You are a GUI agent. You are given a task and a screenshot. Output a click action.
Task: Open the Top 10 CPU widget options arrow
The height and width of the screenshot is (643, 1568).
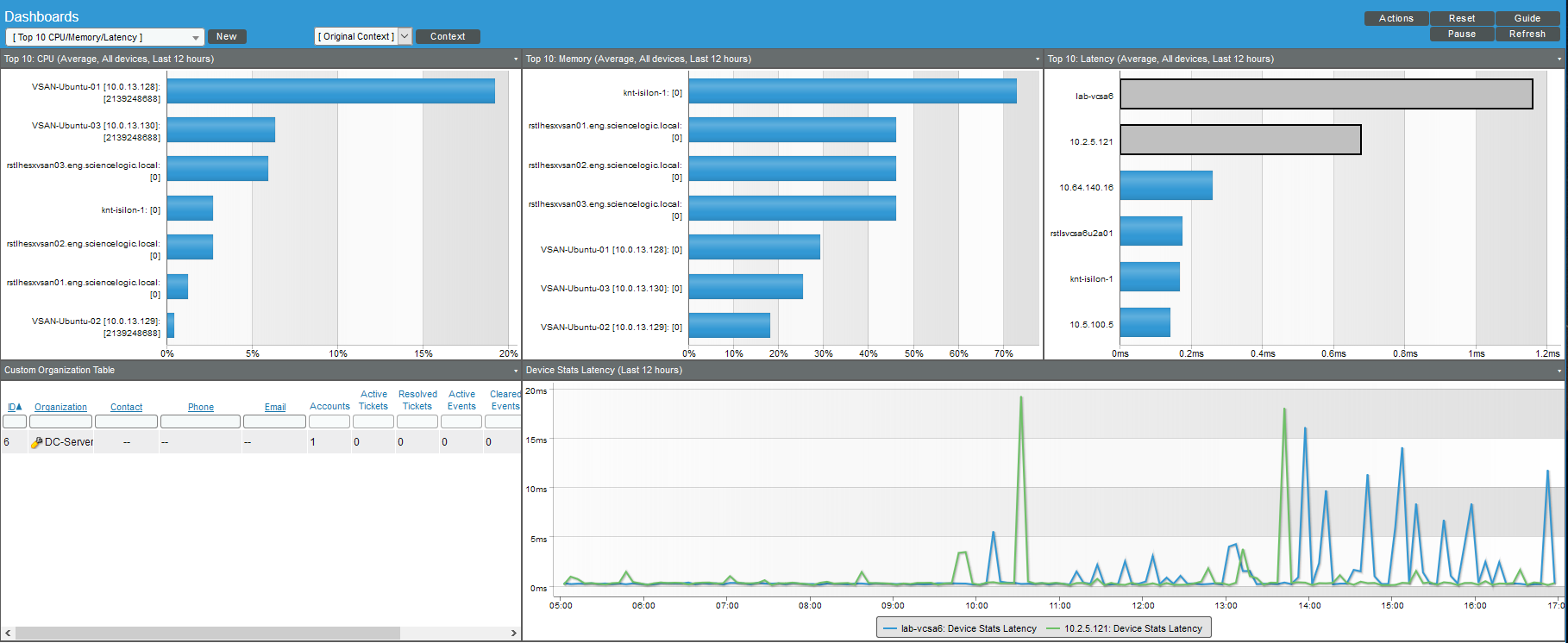click(x=516, y=59)
